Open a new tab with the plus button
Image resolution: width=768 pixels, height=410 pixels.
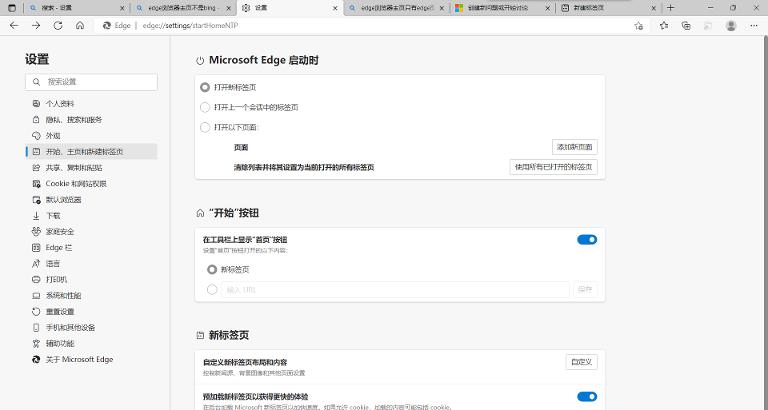(671, 8)
